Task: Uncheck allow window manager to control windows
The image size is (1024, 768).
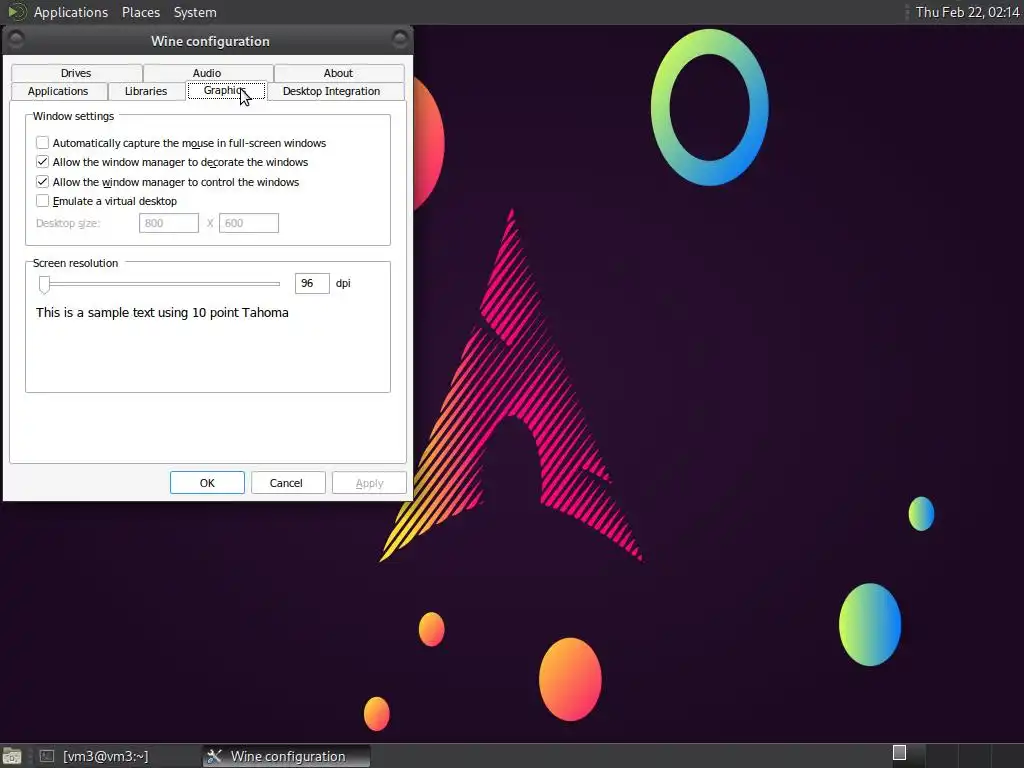Action: 42,182
